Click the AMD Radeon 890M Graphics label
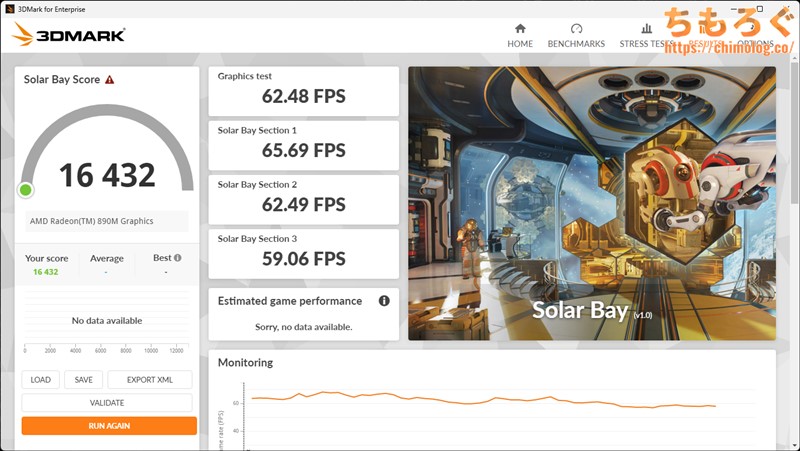 (90, 222)
